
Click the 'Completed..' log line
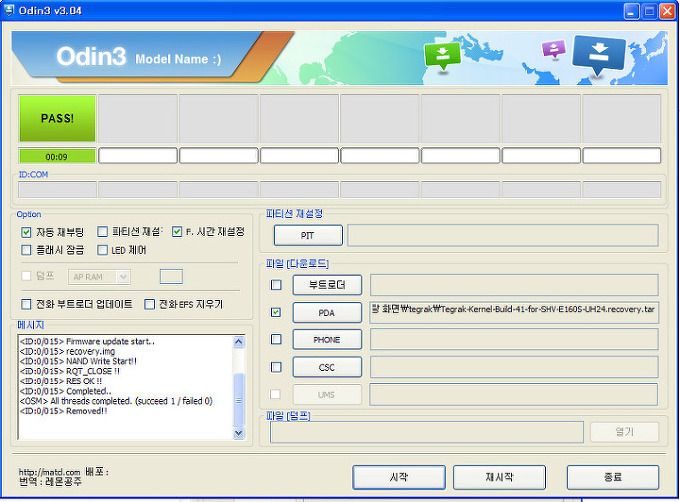coord(65,391)
